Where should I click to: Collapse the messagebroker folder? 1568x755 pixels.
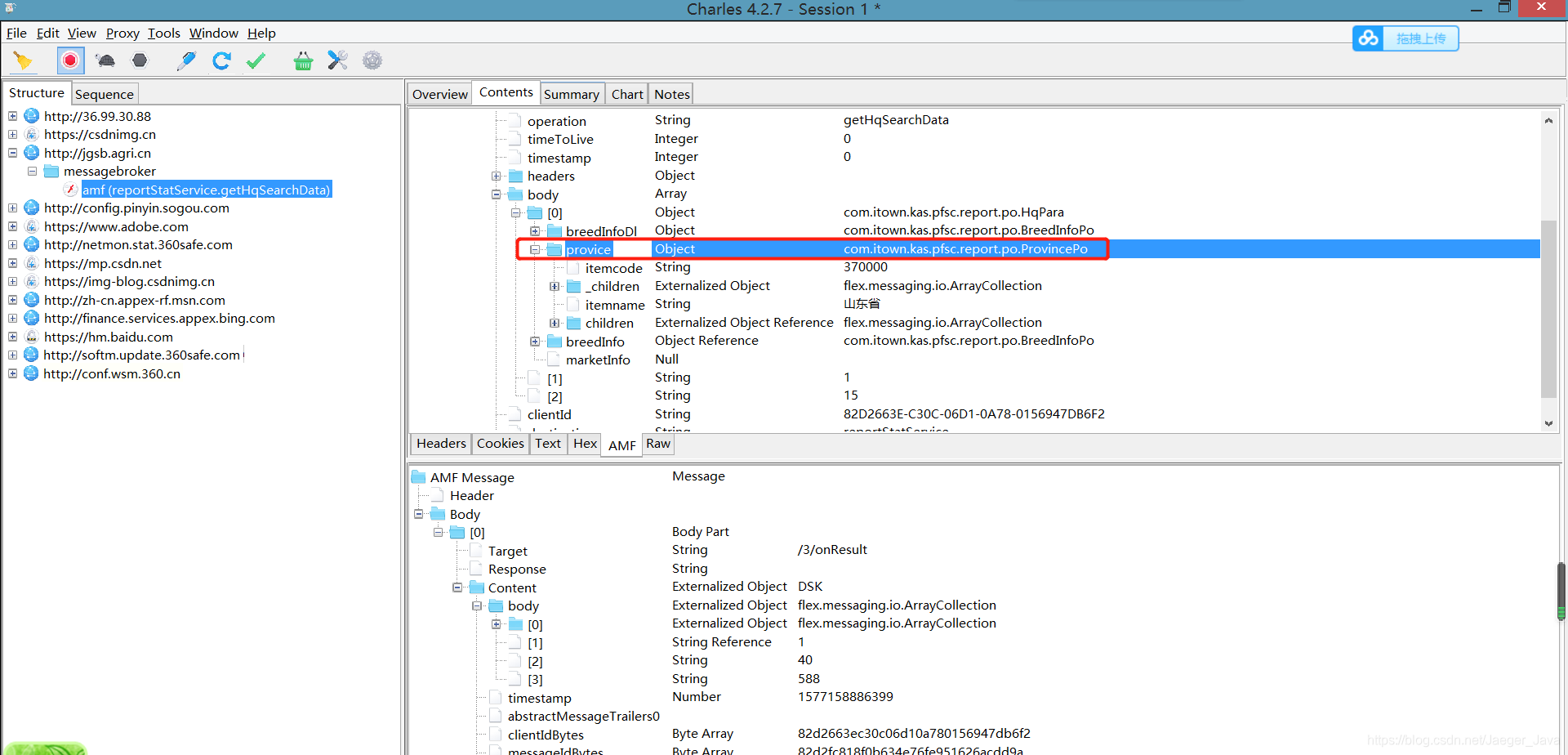pyautogui.click(x=32, y=172)
